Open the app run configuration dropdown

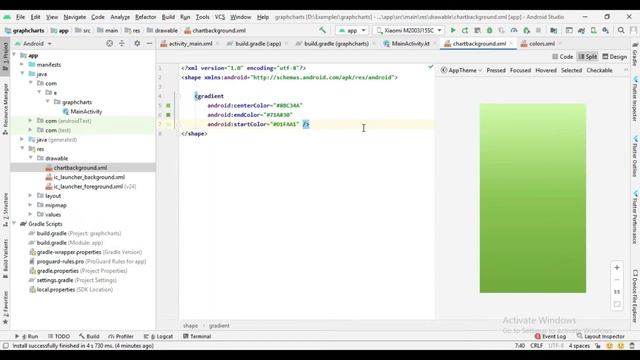coord(352,30)
